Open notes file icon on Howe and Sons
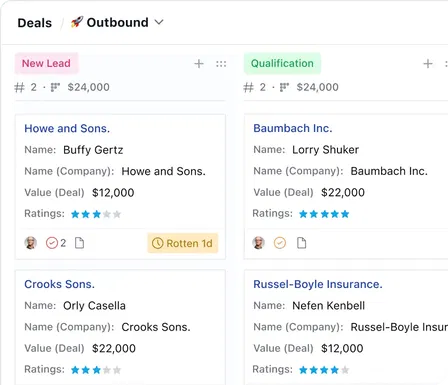This screenshot has height=385, width=448. point(79,243)
